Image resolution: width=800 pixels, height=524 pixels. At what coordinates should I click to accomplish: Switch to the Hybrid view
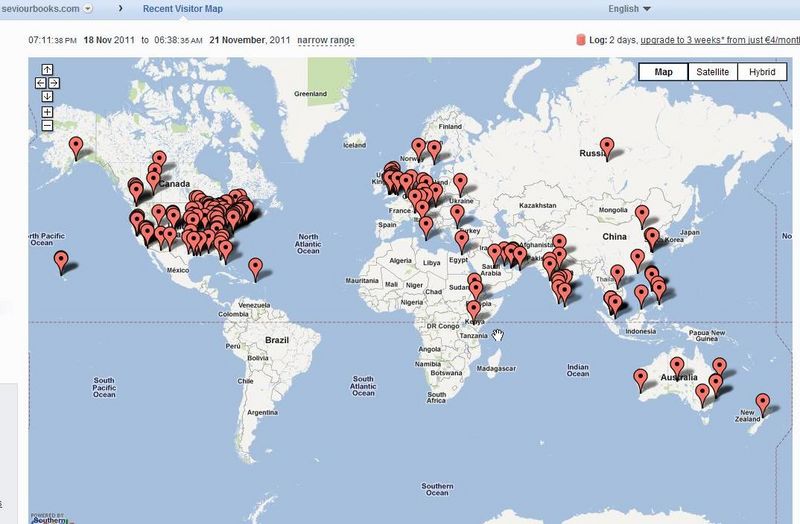pos(762,72)
